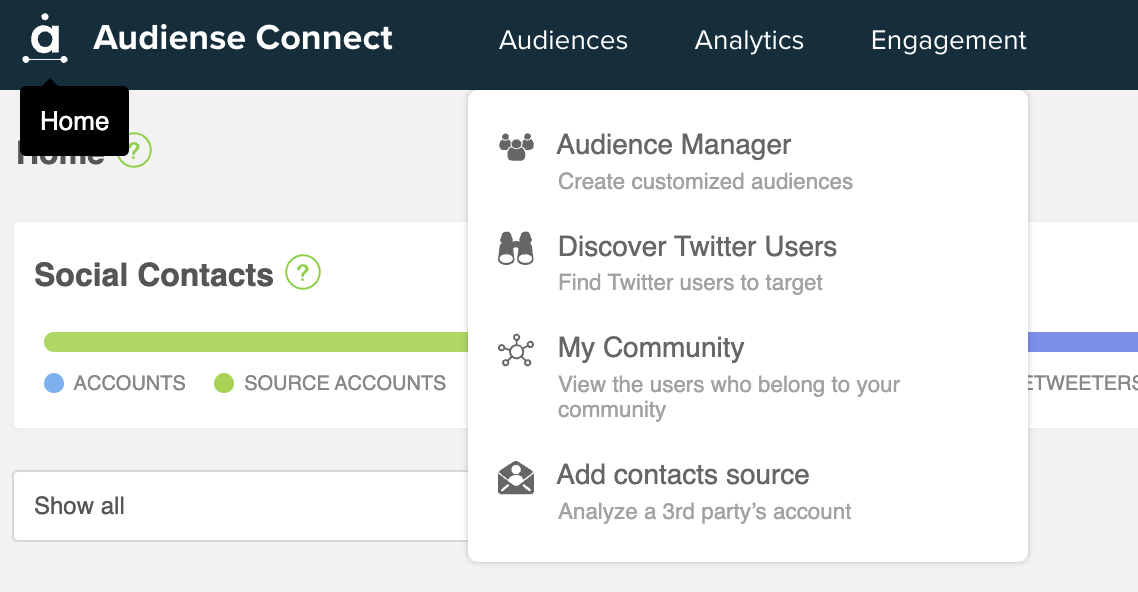Click 'Find Twitter users to target' text
This screenshot has width=1138, height=592.
click(689, 282)
